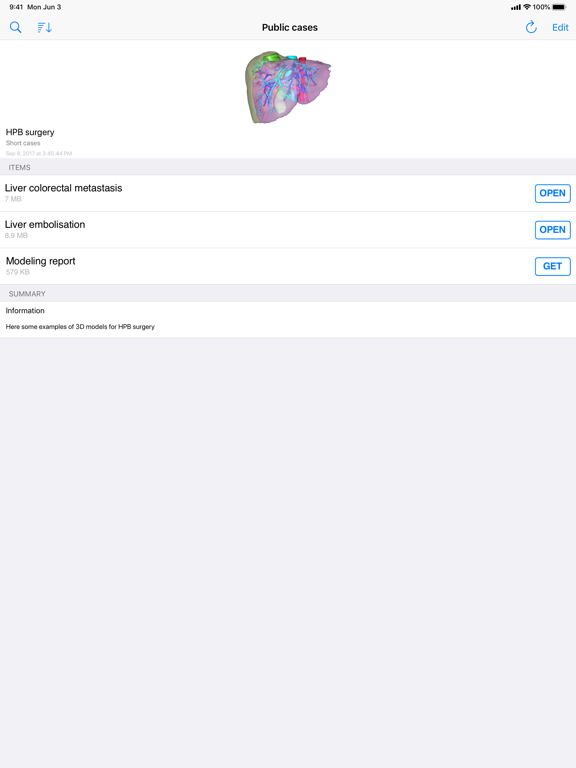This screenshot has width=576, height=768.
Task: Open the liver 3D model thumbnail
Action: point(288,87)
